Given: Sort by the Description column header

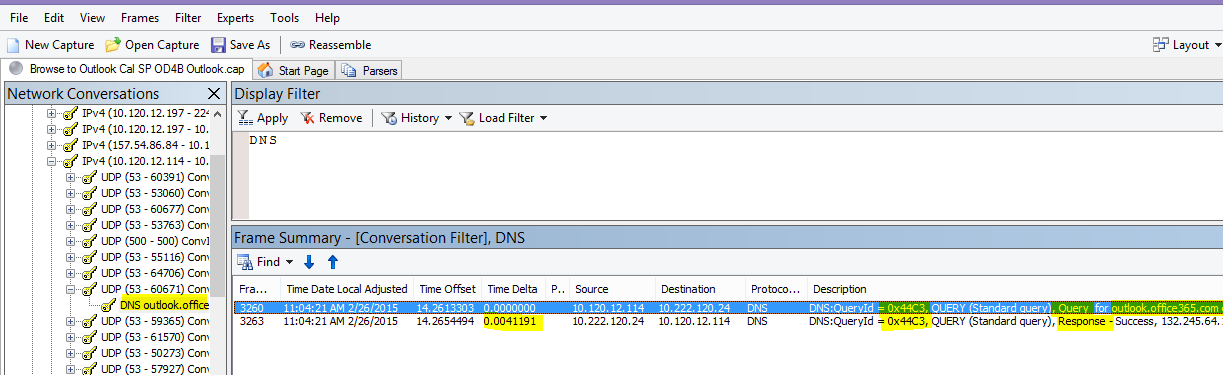Looking at the screenshot, I should tap(1014, 288).
